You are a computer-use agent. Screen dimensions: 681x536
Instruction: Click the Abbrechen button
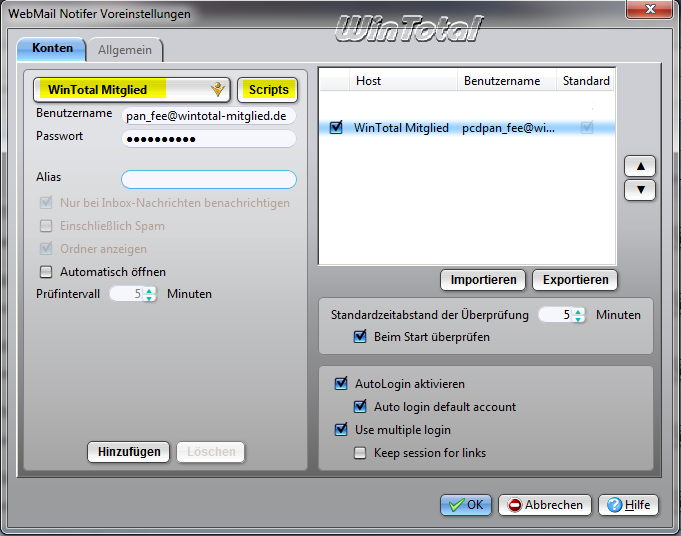coord(545,505)
